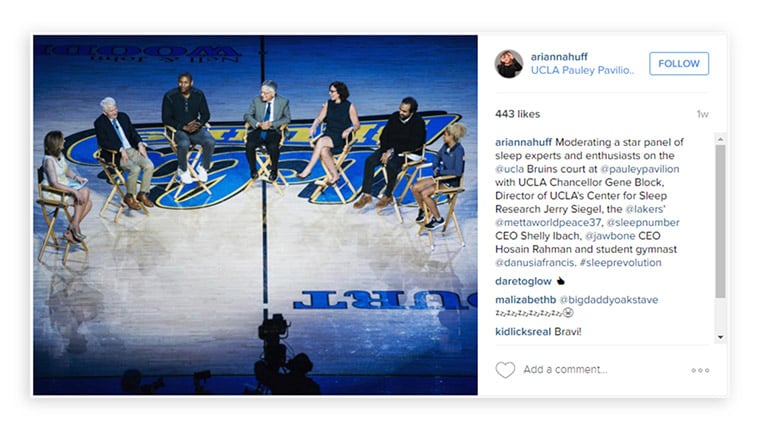This screenshot has width=760, height=435.
Task: Open the ariannahuff username in header
Action: [x=559, y=57]
